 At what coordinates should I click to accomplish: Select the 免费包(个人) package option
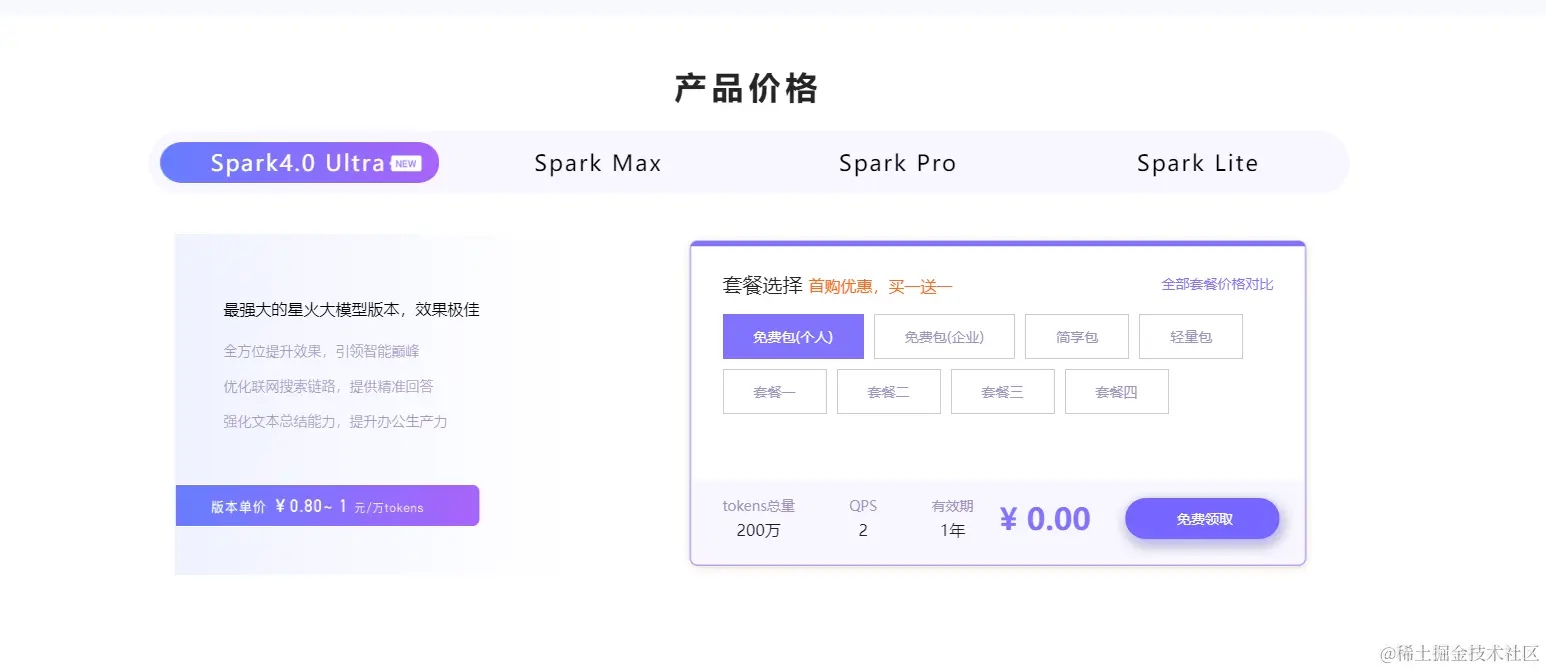[x=793, y=337]
